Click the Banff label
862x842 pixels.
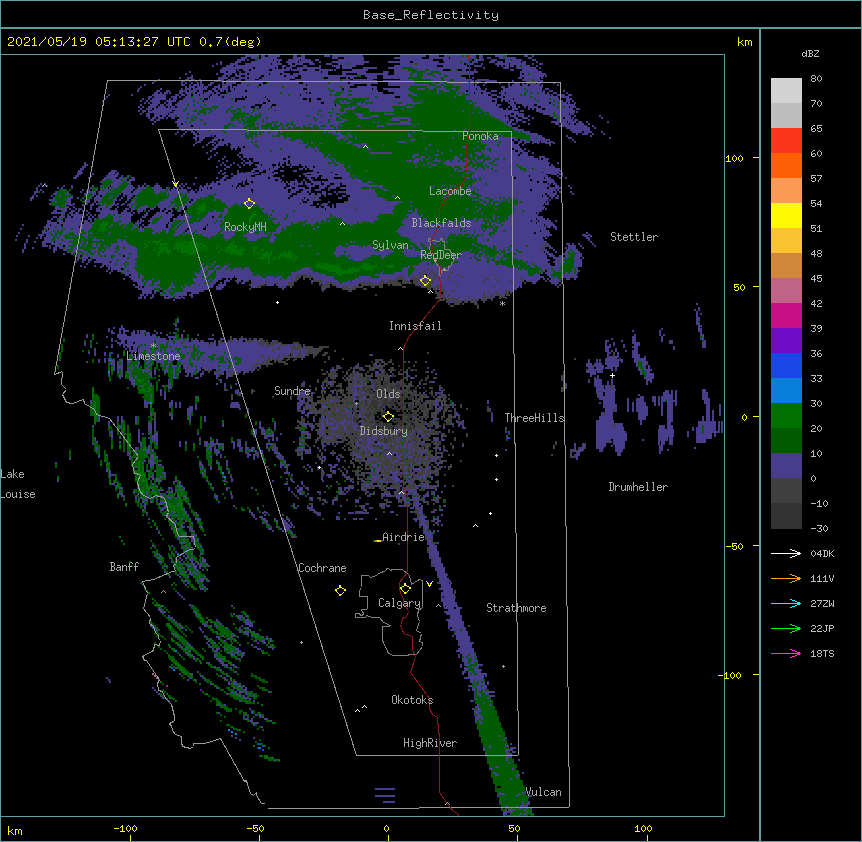click(x=124, y=567)
